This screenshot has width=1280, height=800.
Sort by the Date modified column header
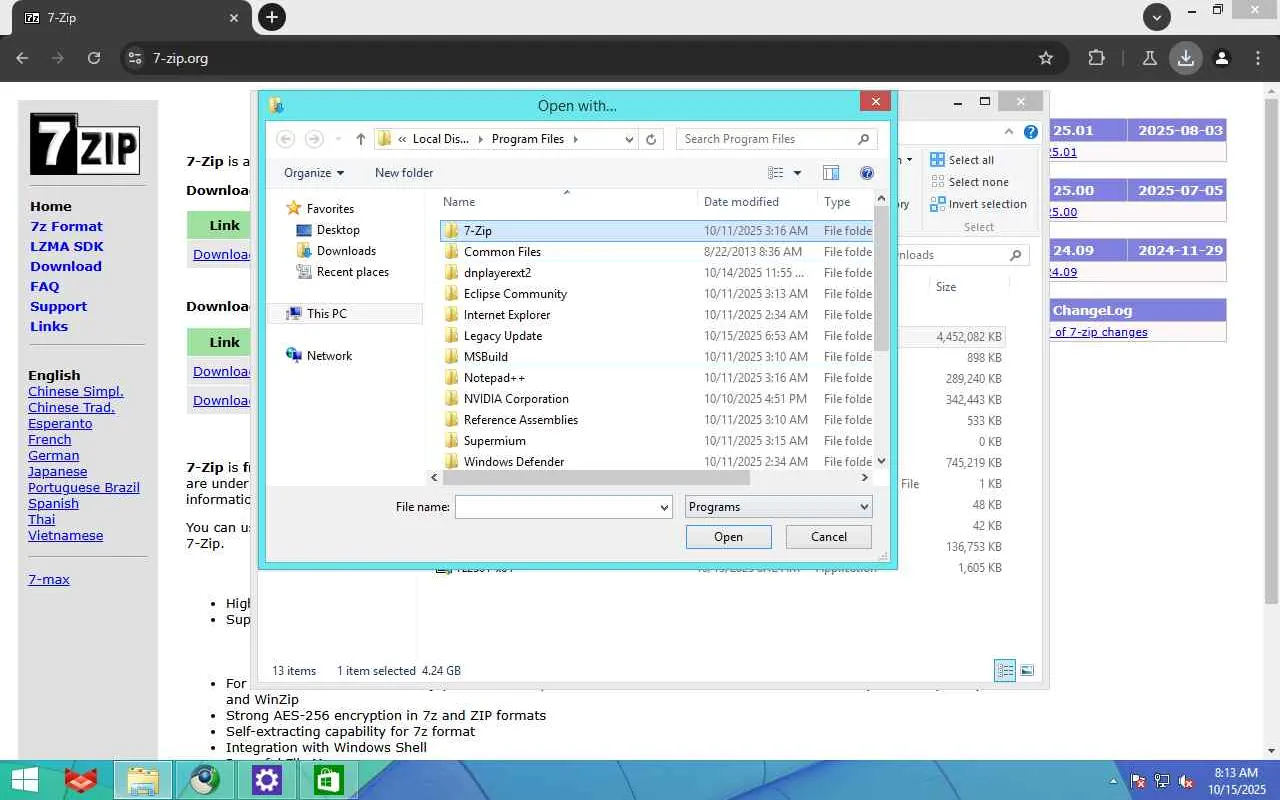pyautogui.click(x=741, y=202)
